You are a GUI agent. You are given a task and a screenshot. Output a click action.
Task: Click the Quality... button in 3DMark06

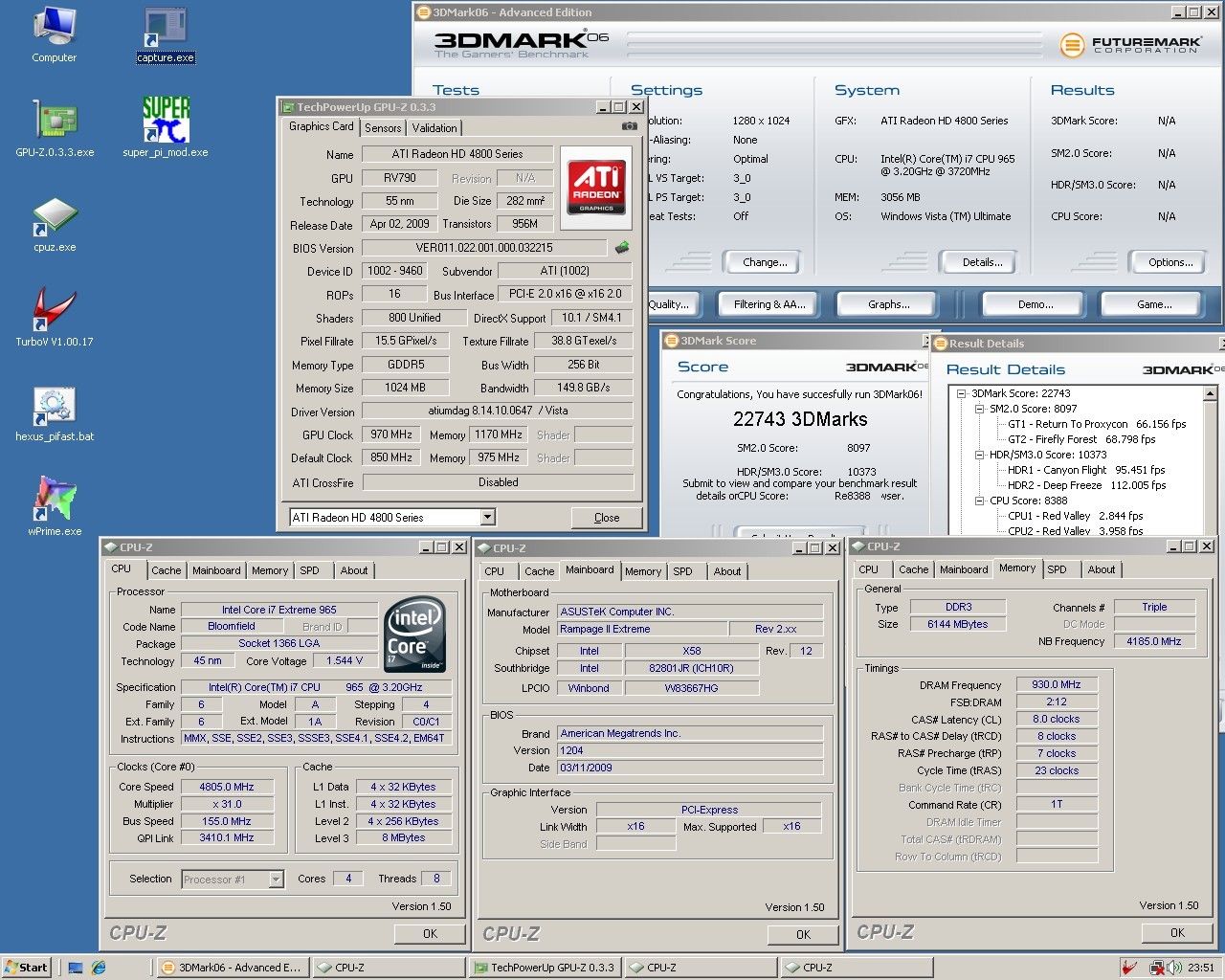(672, 304)
